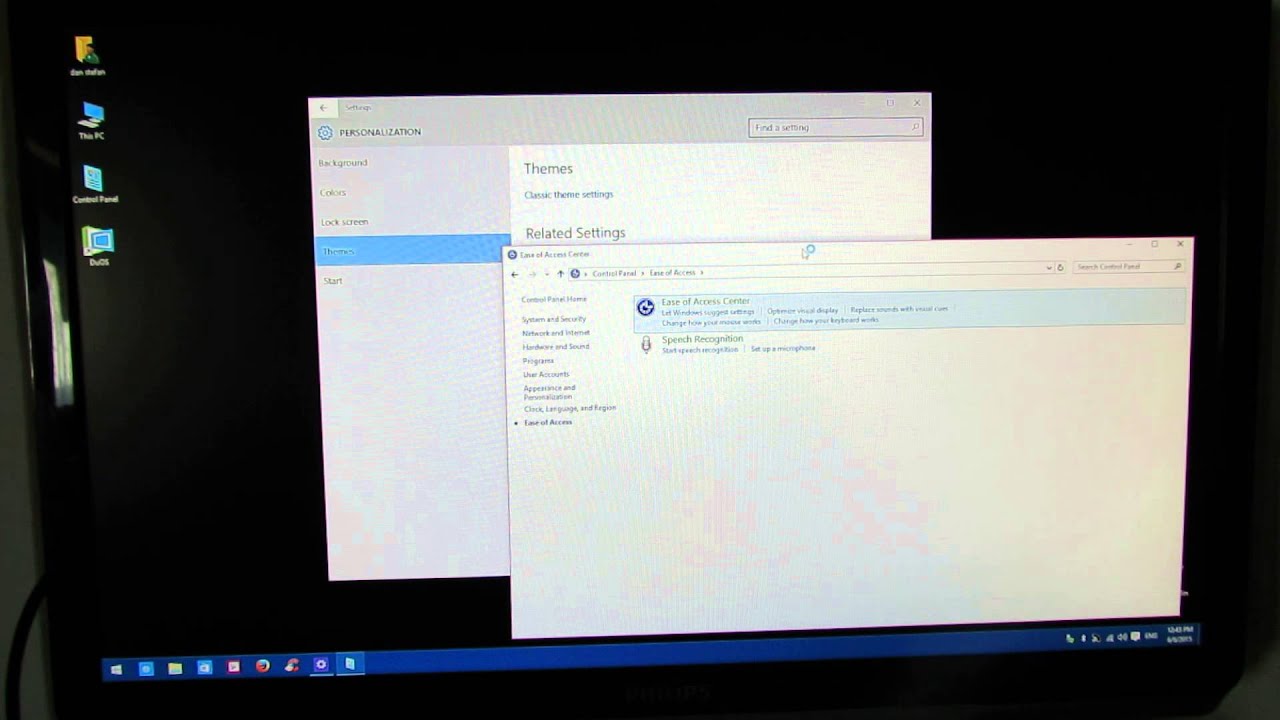Open the Start menu button on taskbar
This screenshot has width=1280, height=720.
[117, 668]
